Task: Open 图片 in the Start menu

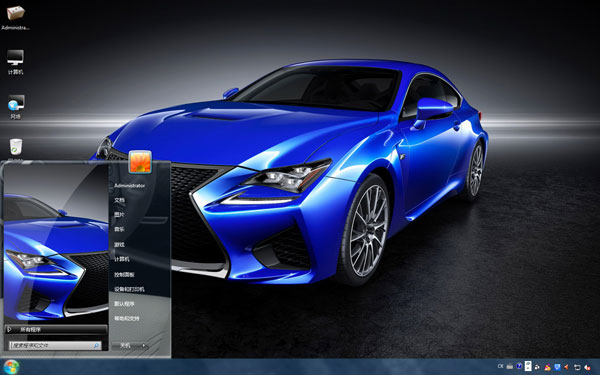Action: pyautogui.click(x=119, y=215)
